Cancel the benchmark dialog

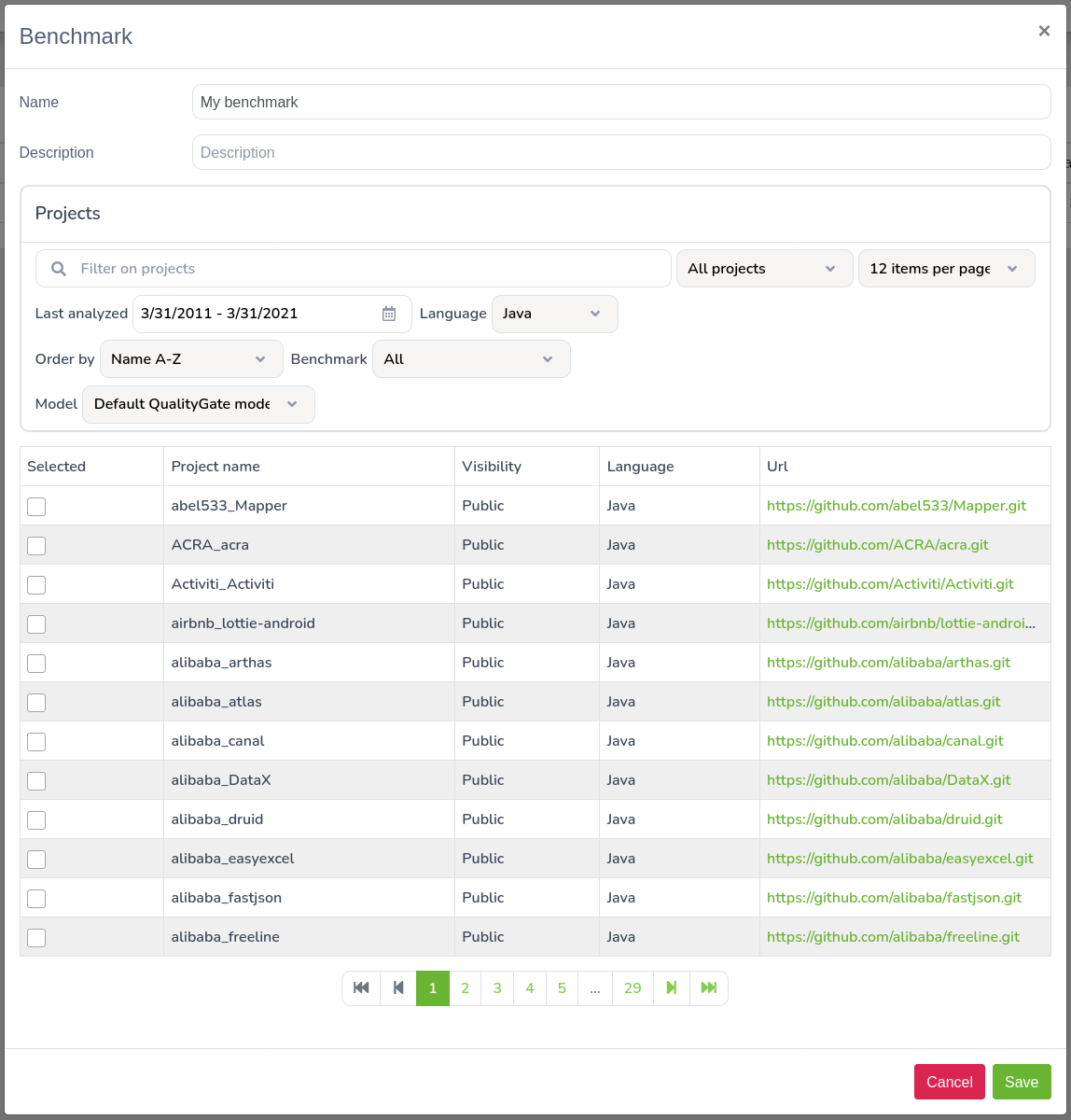(950, 1082)
